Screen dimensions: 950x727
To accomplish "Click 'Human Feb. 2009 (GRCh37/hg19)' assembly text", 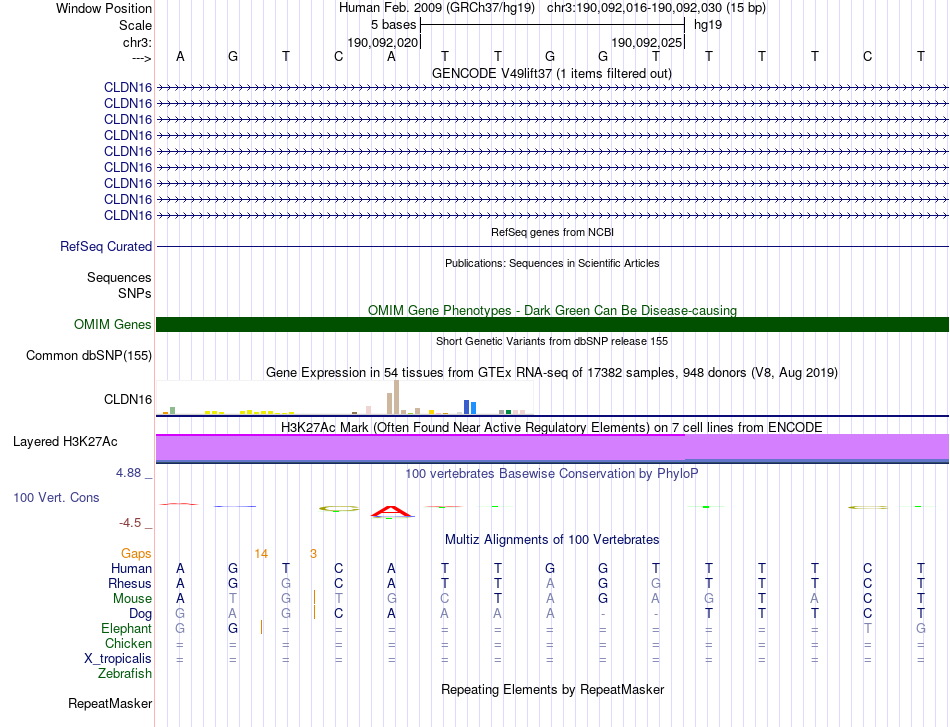I will (437, 8).
